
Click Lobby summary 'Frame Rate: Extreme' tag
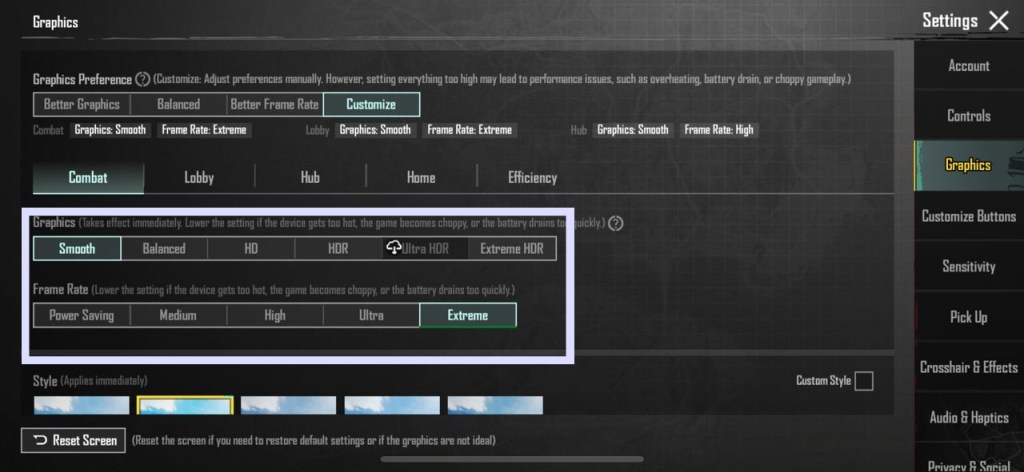tap(470, 130)
